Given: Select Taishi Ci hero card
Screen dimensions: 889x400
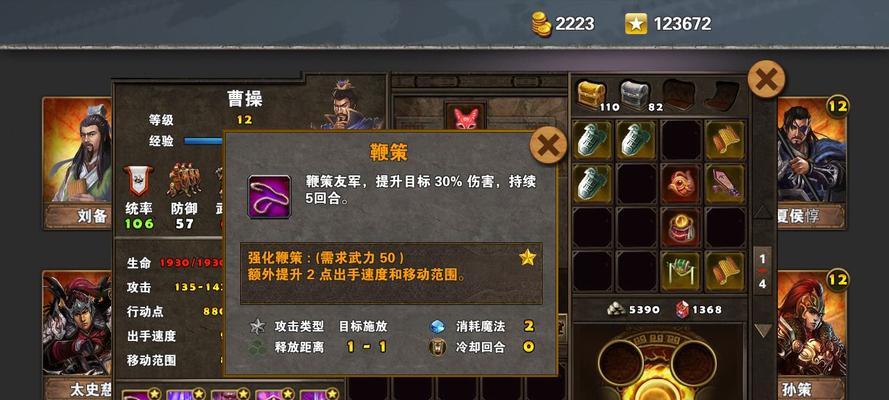Looking at the screenshot, I should pos(77,335).
